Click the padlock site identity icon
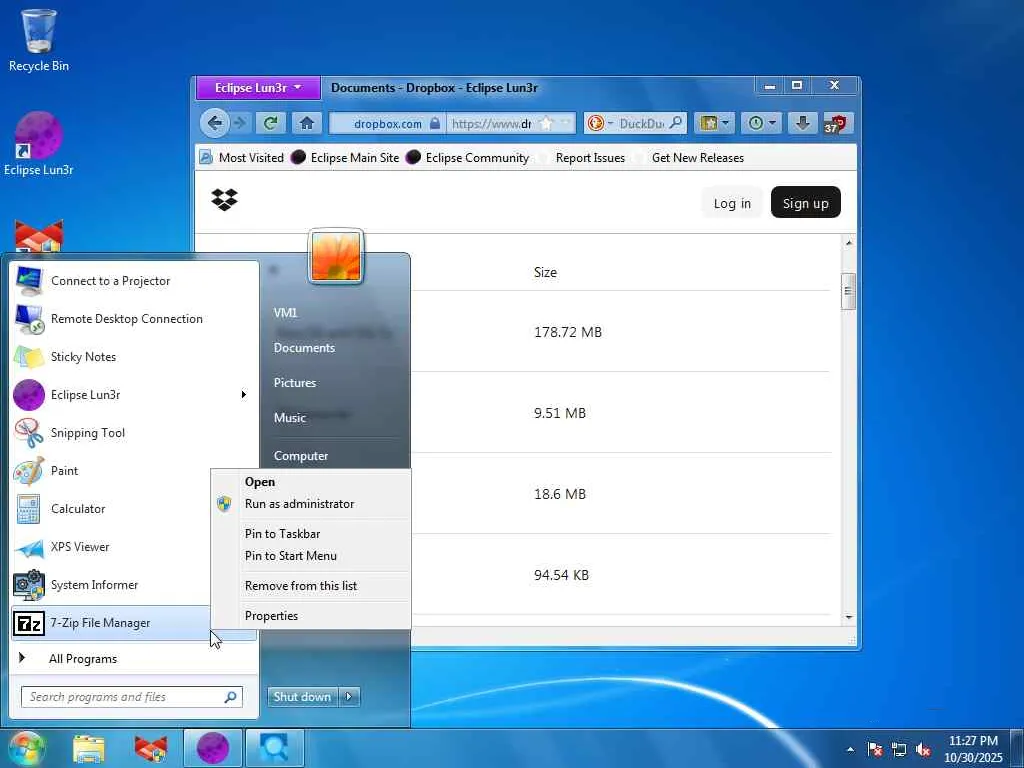The width and height of the screenshot is (1024, 768). point(435,123)
